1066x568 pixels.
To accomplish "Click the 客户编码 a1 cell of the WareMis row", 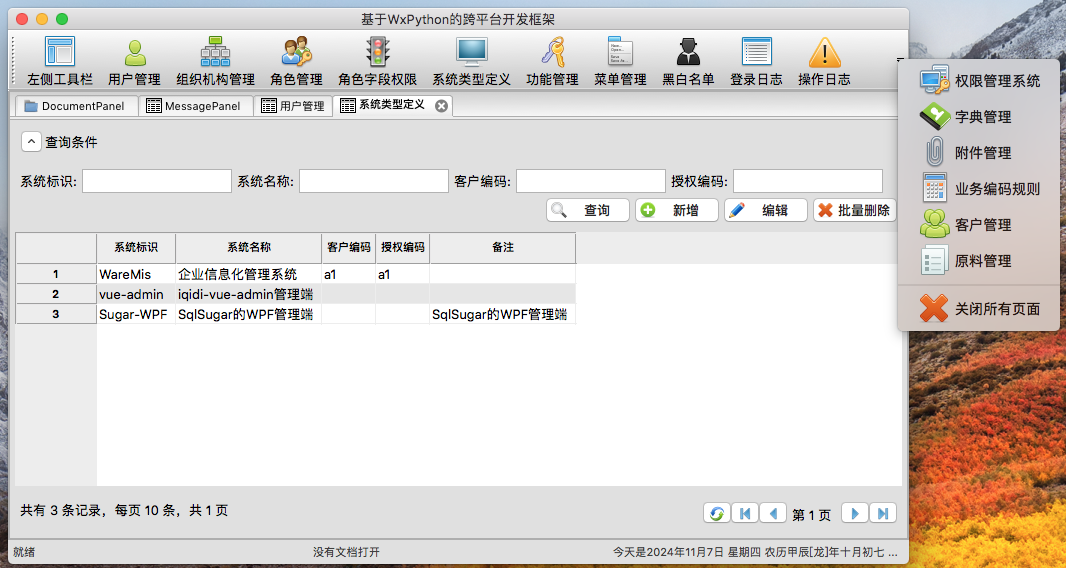I will coord(349,274).
